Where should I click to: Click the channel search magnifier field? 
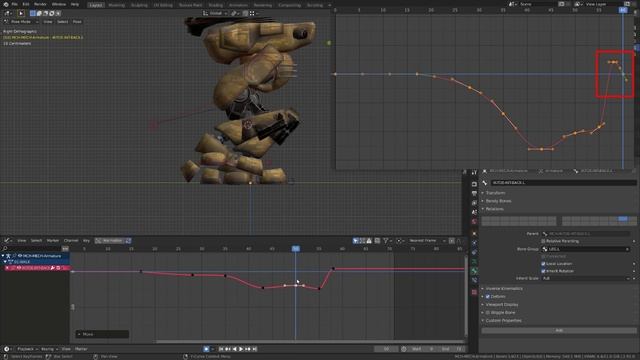[31, 249]
